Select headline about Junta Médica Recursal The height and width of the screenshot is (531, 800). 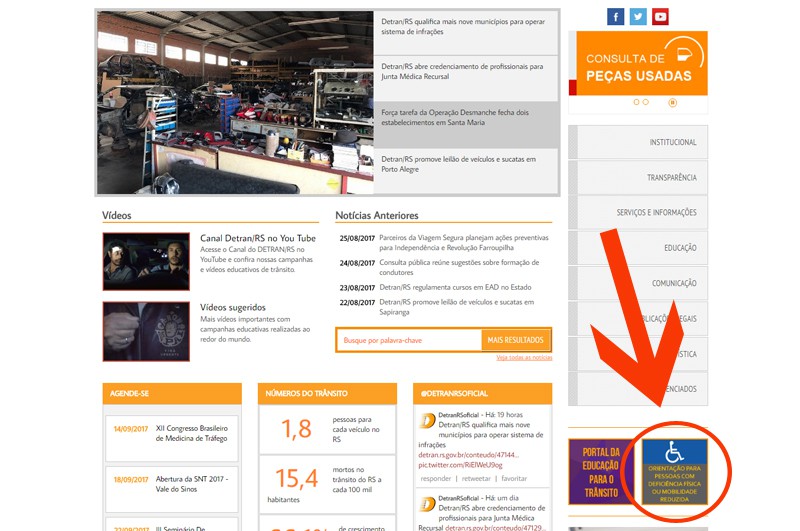pos(466,78)
